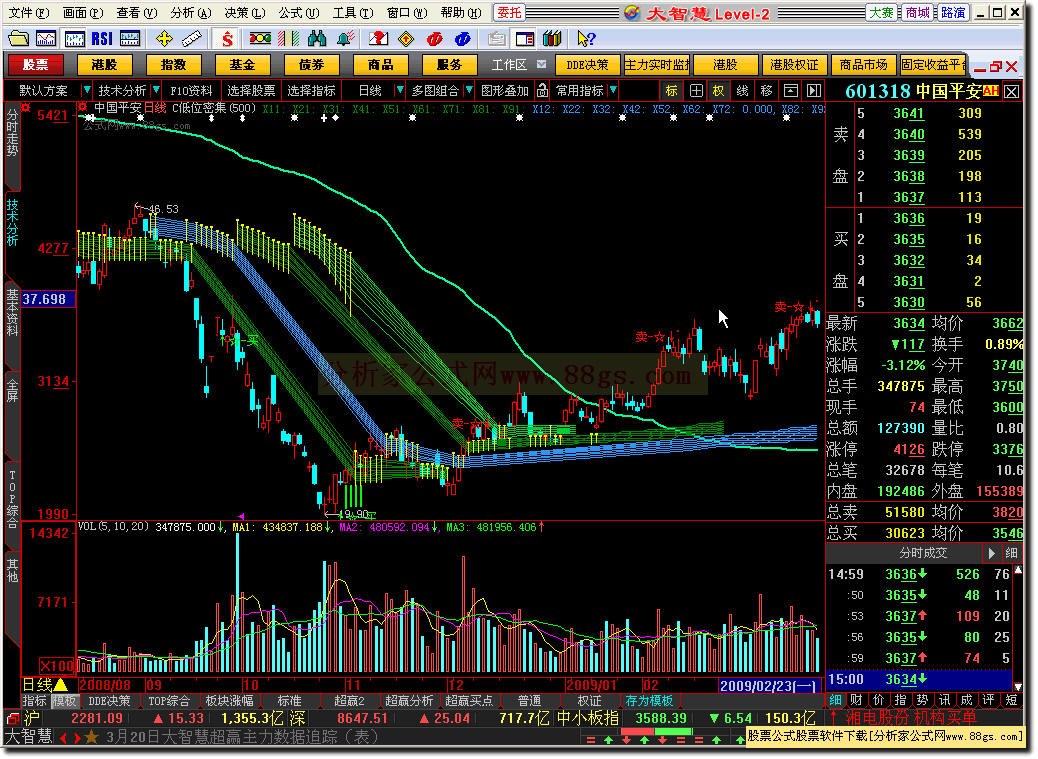Click the crosshair grid icon

(696, 91)
